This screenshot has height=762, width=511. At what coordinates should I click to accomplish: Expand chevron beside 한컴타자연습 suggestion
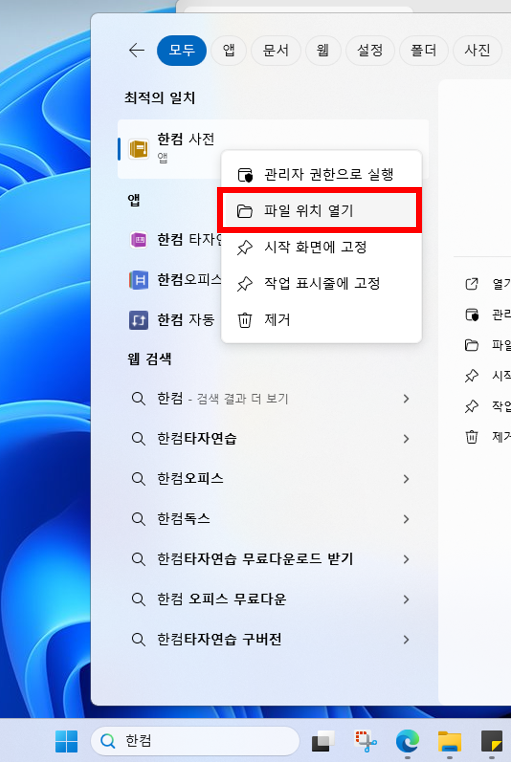point(406,439)
